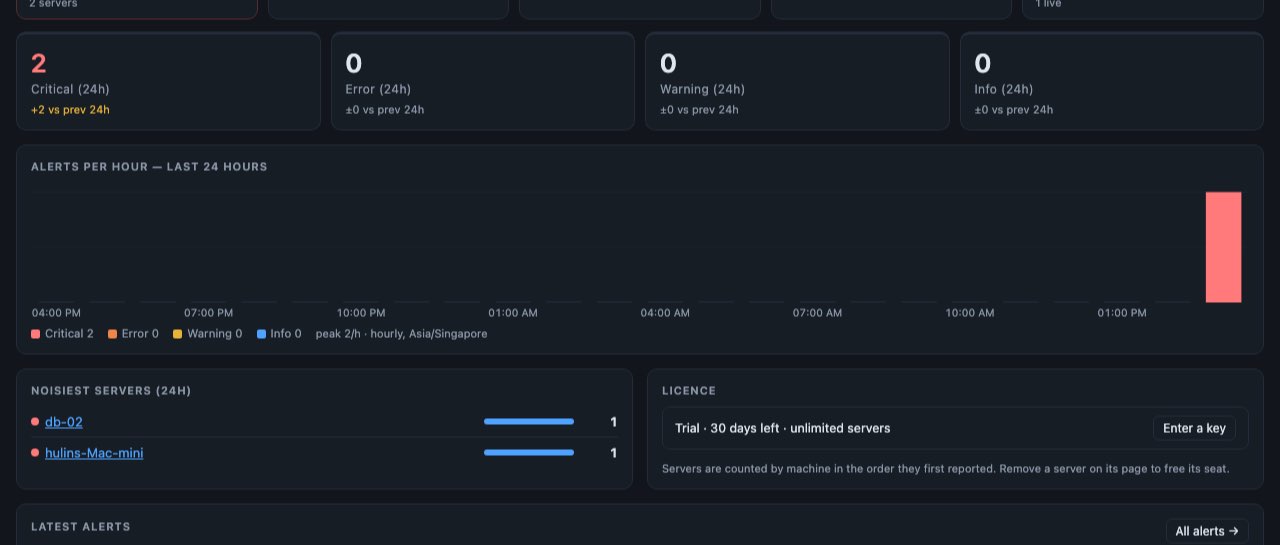1280x545 pixels.
Task: Click the Enter a key button
Action: click(x=1194, y=428)
